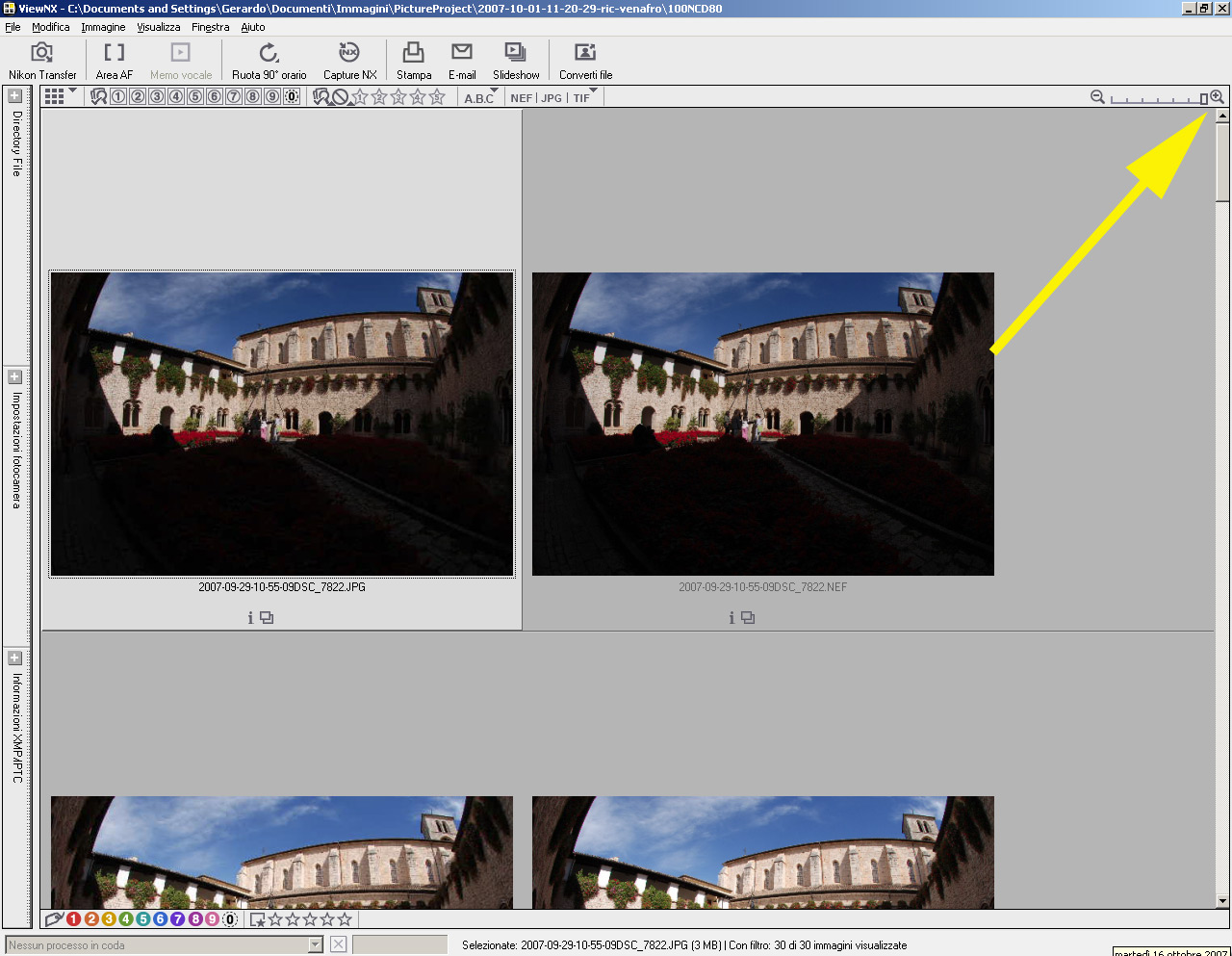
Task: Open the Visualizza menu
Action: 159,27
